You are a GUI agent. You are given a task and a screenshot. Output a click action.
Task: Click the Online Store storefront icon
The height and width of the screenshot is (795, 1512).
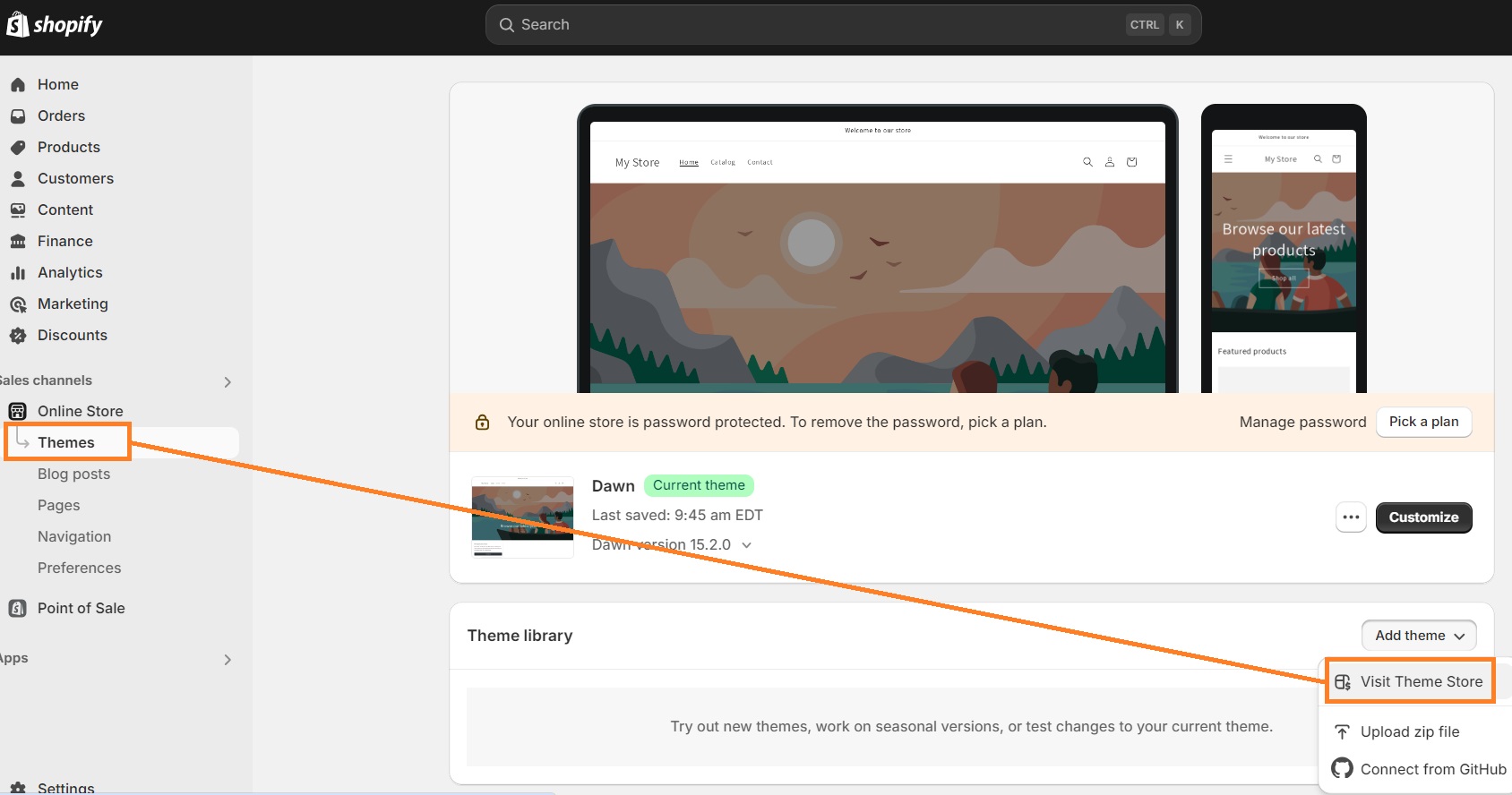click(x=18, y=412)
